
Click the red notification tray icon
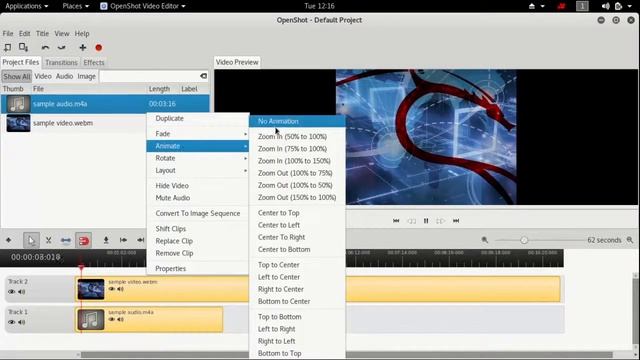[x=562, y=6]
